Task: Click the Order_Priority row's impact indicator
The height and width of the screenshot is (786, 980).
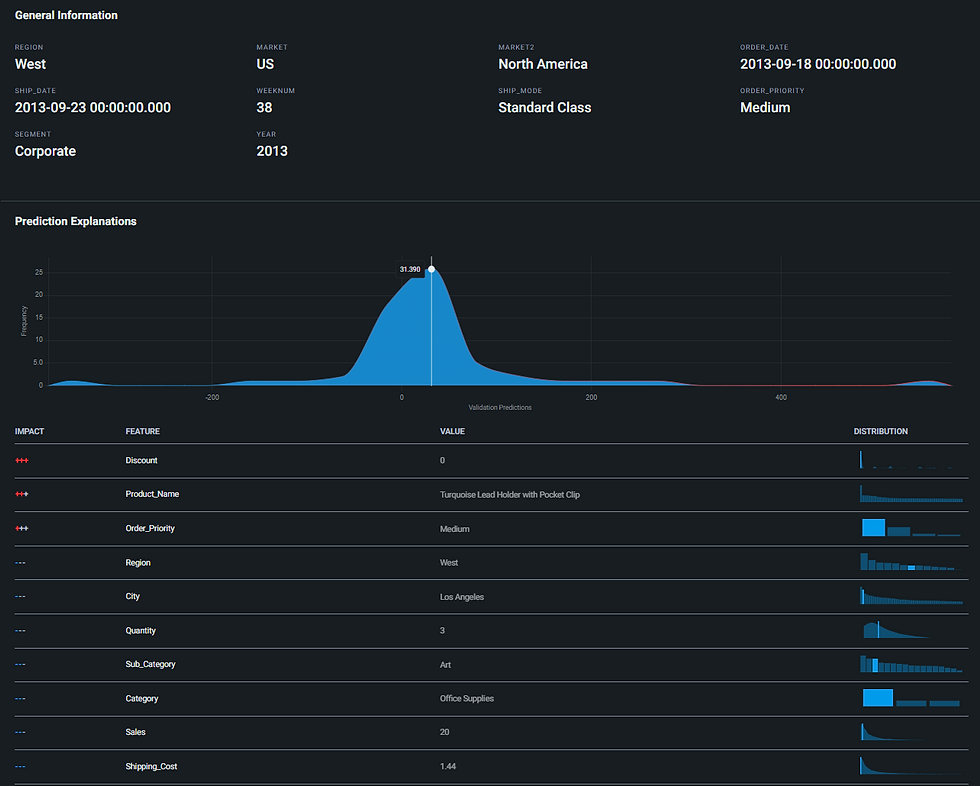Action: coord(22,529)
